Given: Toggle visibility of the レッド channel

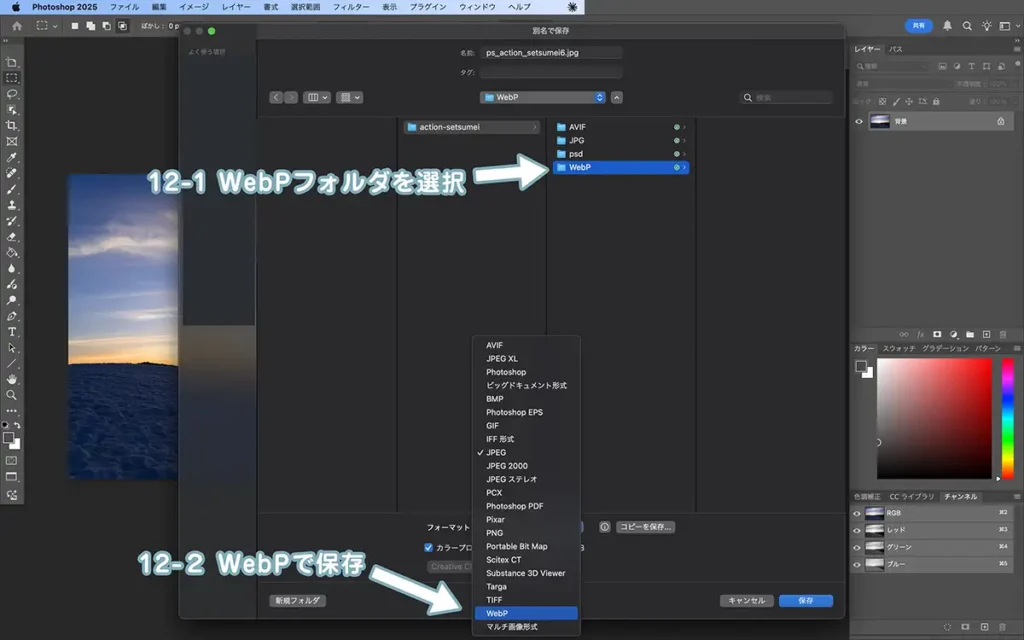Looking at the screenshot, I should 857,529.
